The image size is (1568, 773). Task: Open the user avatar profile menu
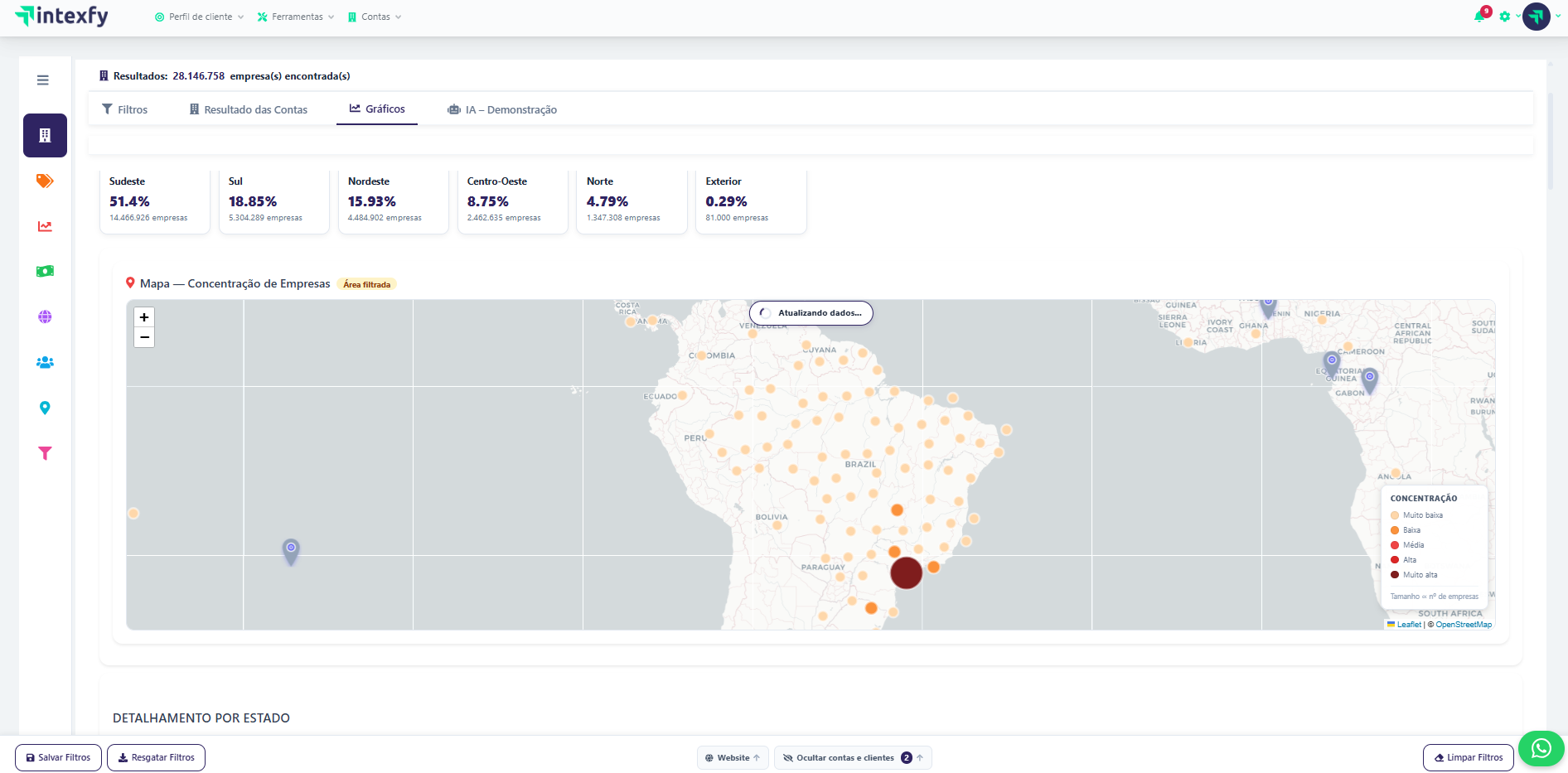[1537, 17]
